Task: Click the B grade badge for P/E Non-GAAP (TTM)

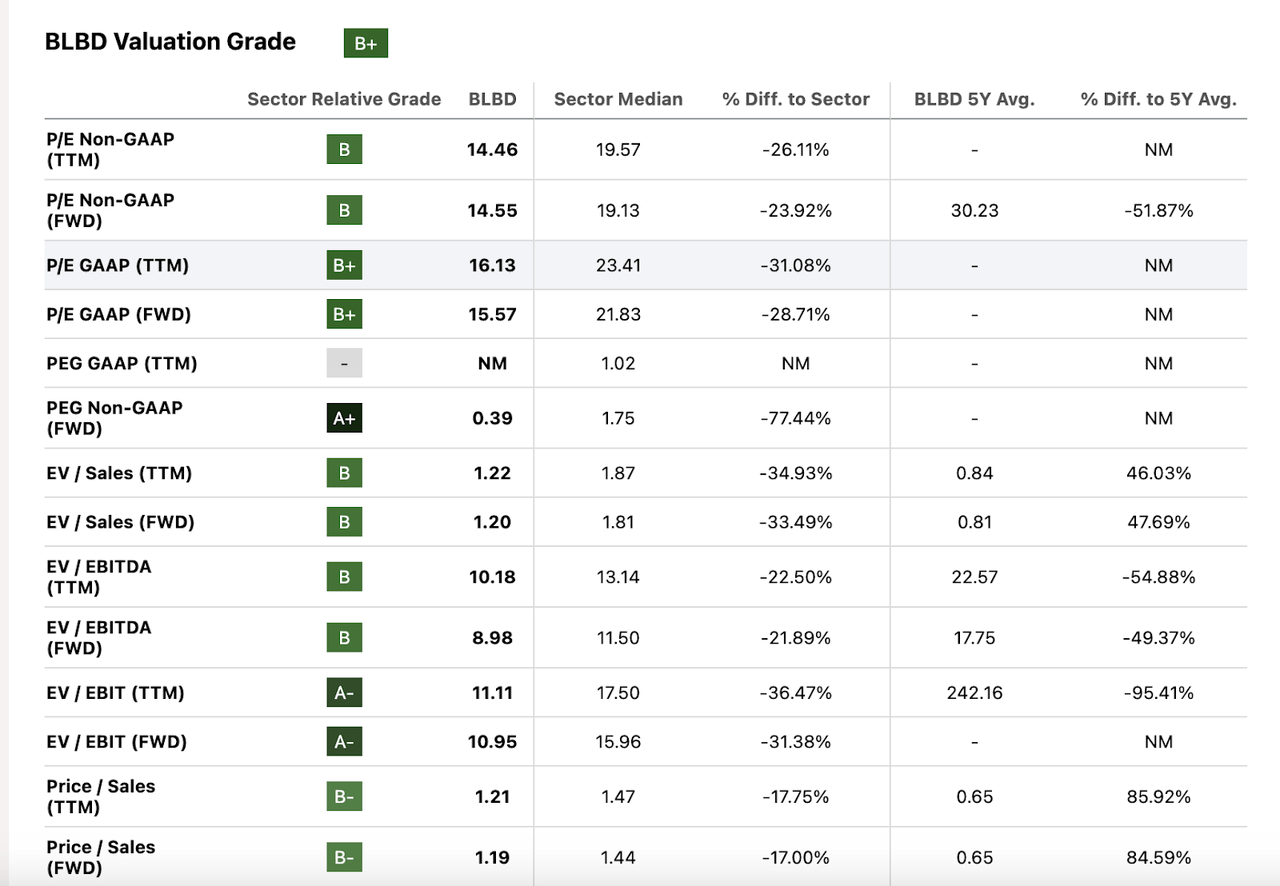Action: (x=344, y=150)
